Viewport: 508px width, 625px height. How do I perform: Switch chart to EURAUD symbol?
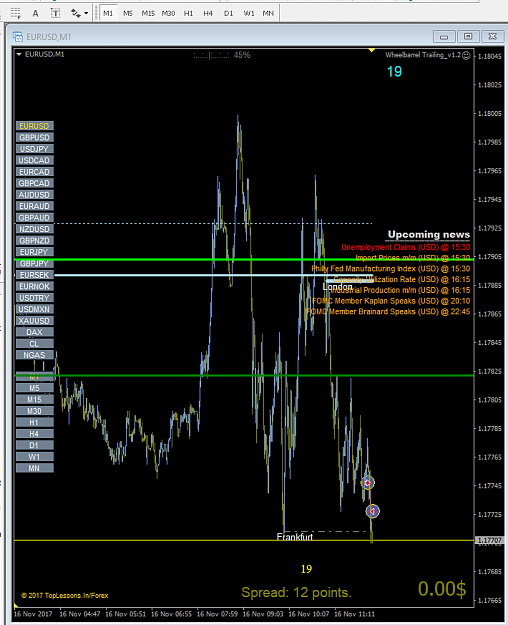pyautogui.click(x=34, y=206)
